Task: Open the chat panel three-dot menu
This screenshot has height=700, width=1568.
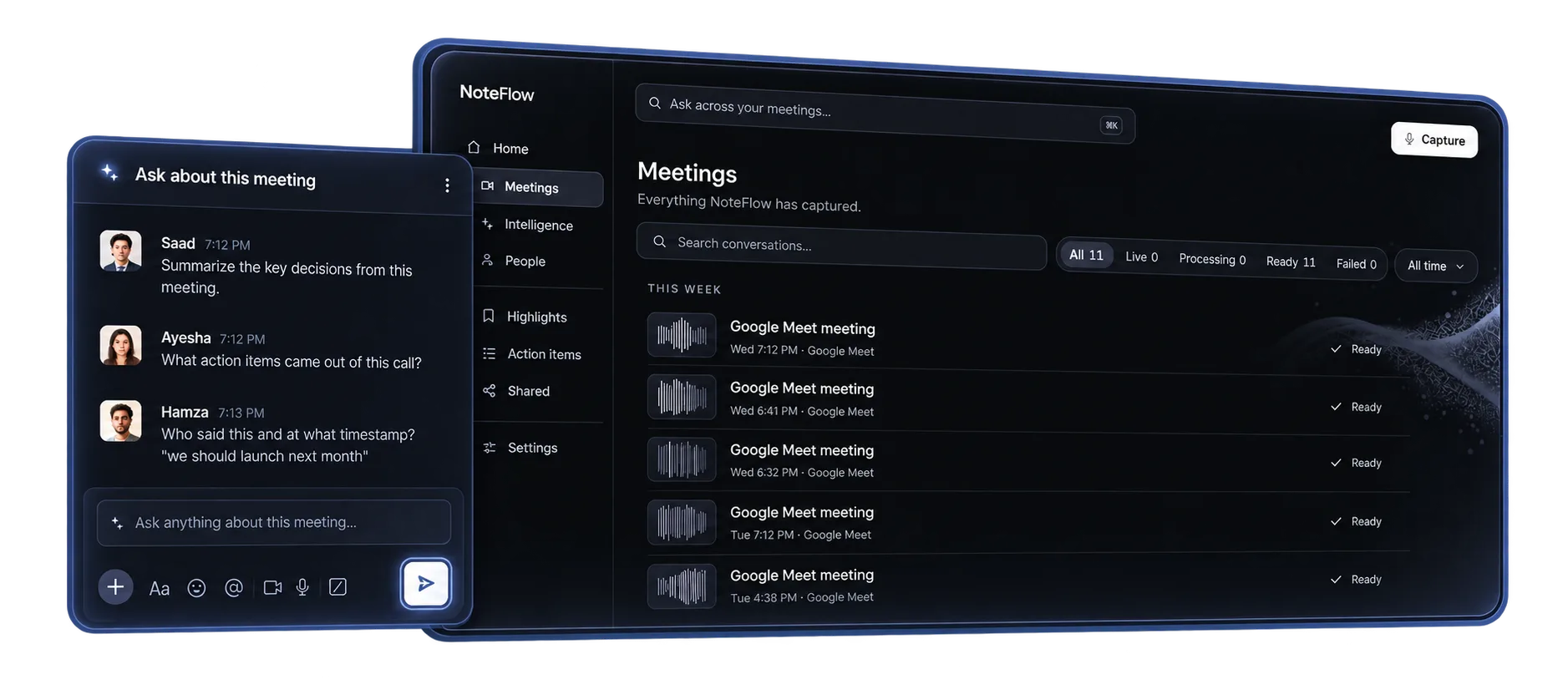Action: [x=447, y=185]
